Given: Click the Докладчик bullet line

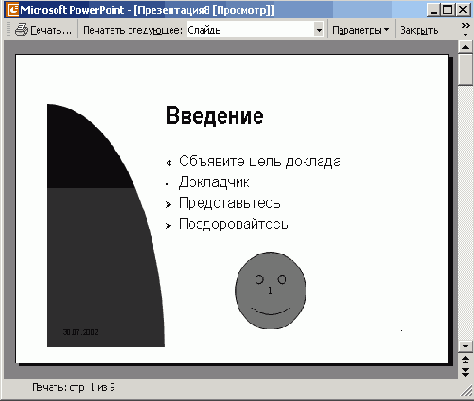Looking at the screenshot, I should [214, 182].
